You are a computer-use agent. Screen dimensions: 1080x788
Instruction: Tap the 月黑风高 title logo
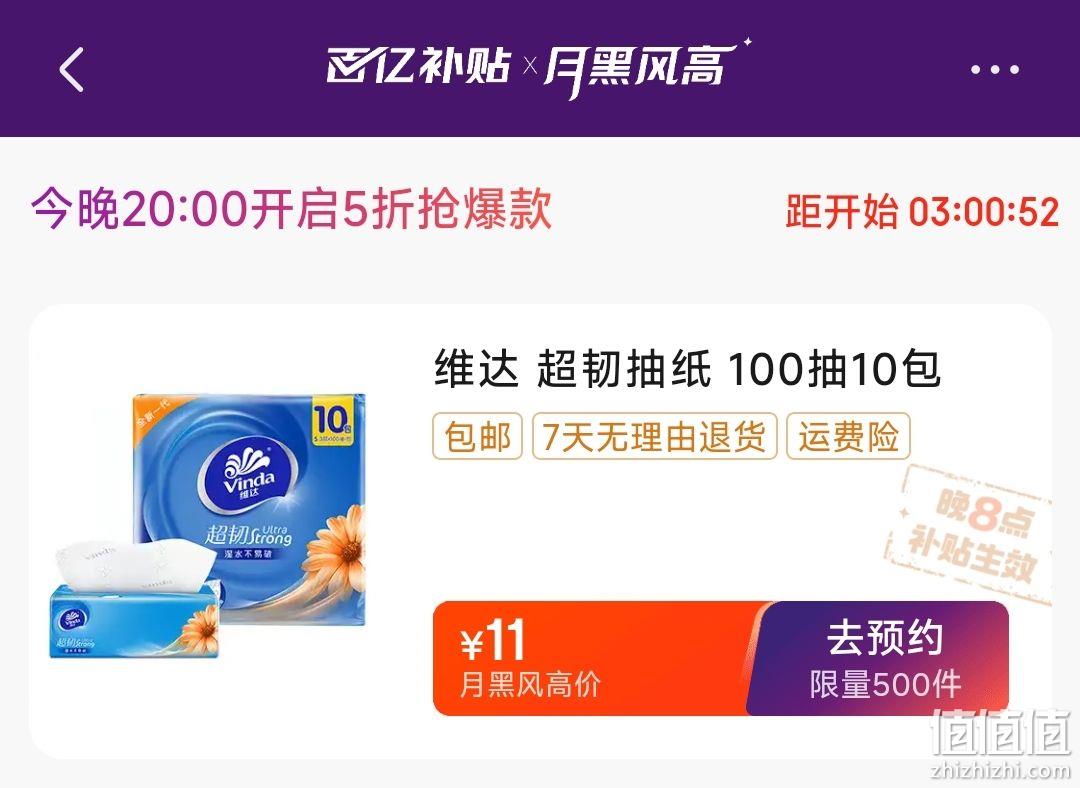coord(642,68)
